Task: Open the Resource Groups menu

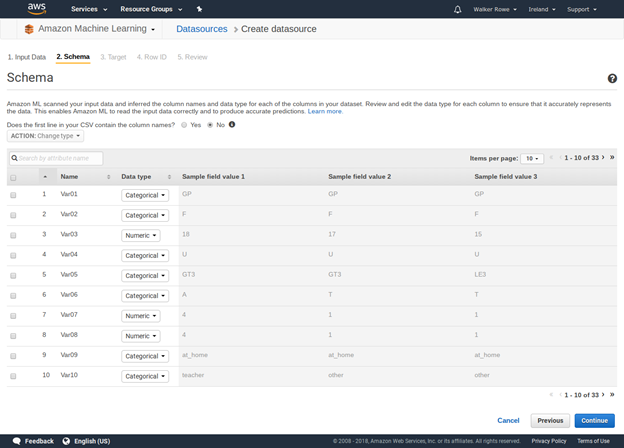Action: point(151,9)
